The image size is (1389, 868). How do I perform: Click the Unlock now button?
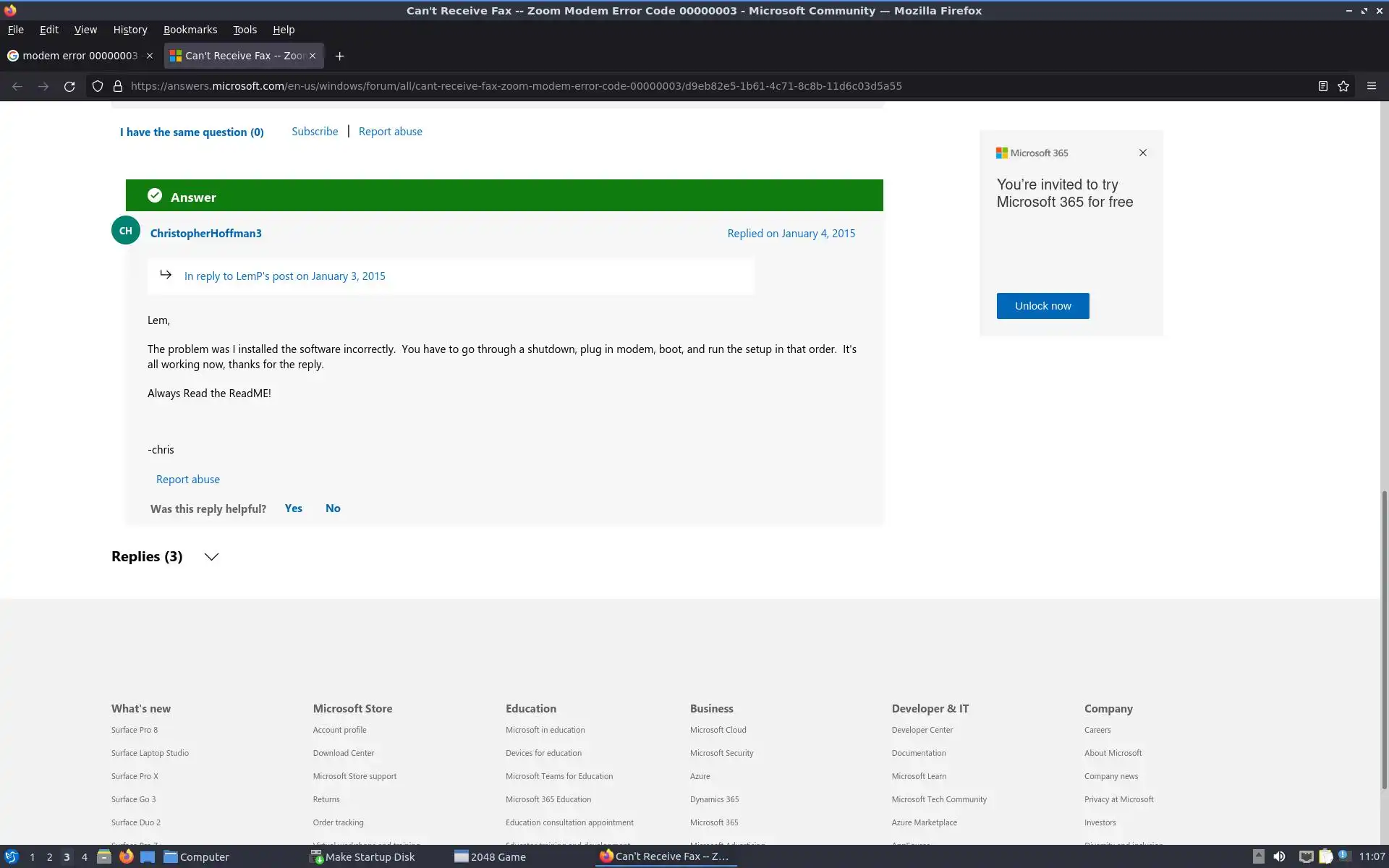1042,306
